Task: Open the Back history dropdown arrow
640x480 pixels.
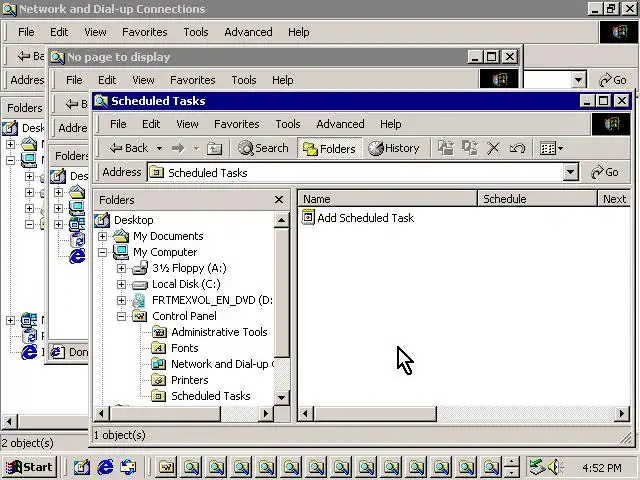Action: pos(159,149)
